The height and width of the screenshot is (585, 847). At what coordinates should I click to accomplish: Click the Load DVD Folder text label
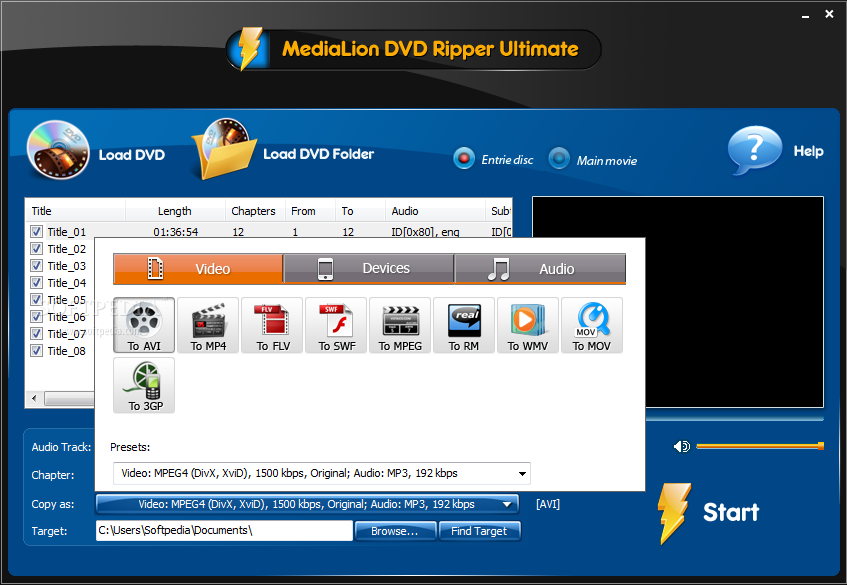tap(319, 154)
